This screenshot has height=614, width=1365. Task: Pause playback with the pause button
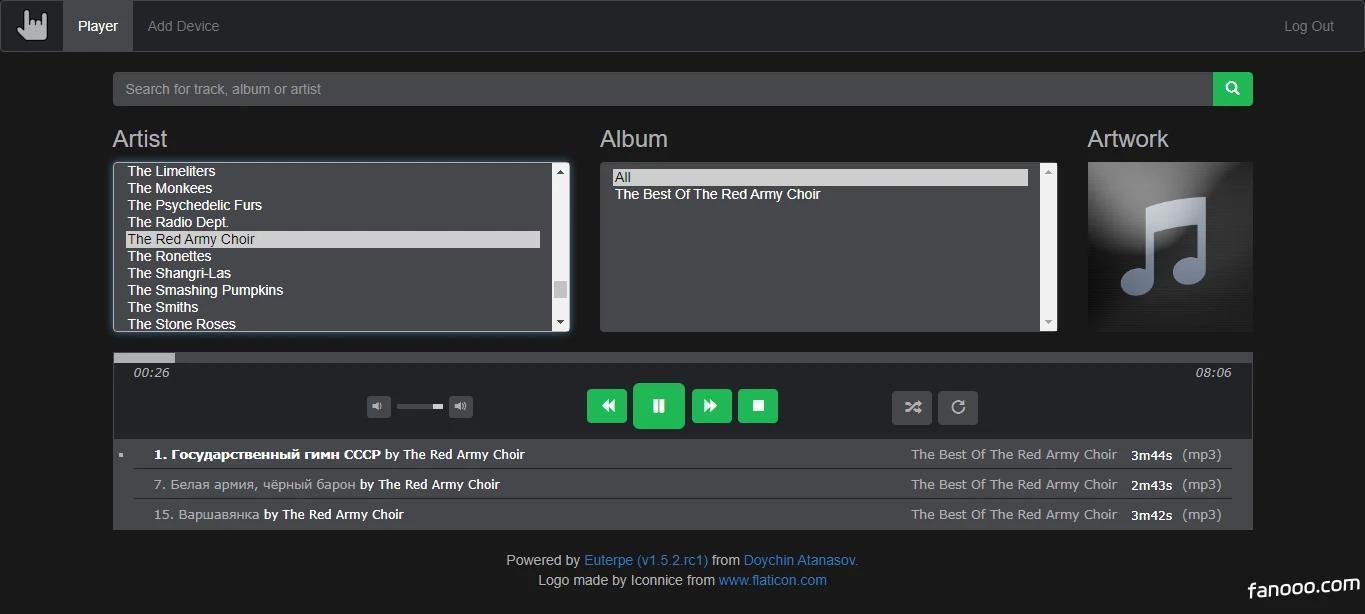659,406
